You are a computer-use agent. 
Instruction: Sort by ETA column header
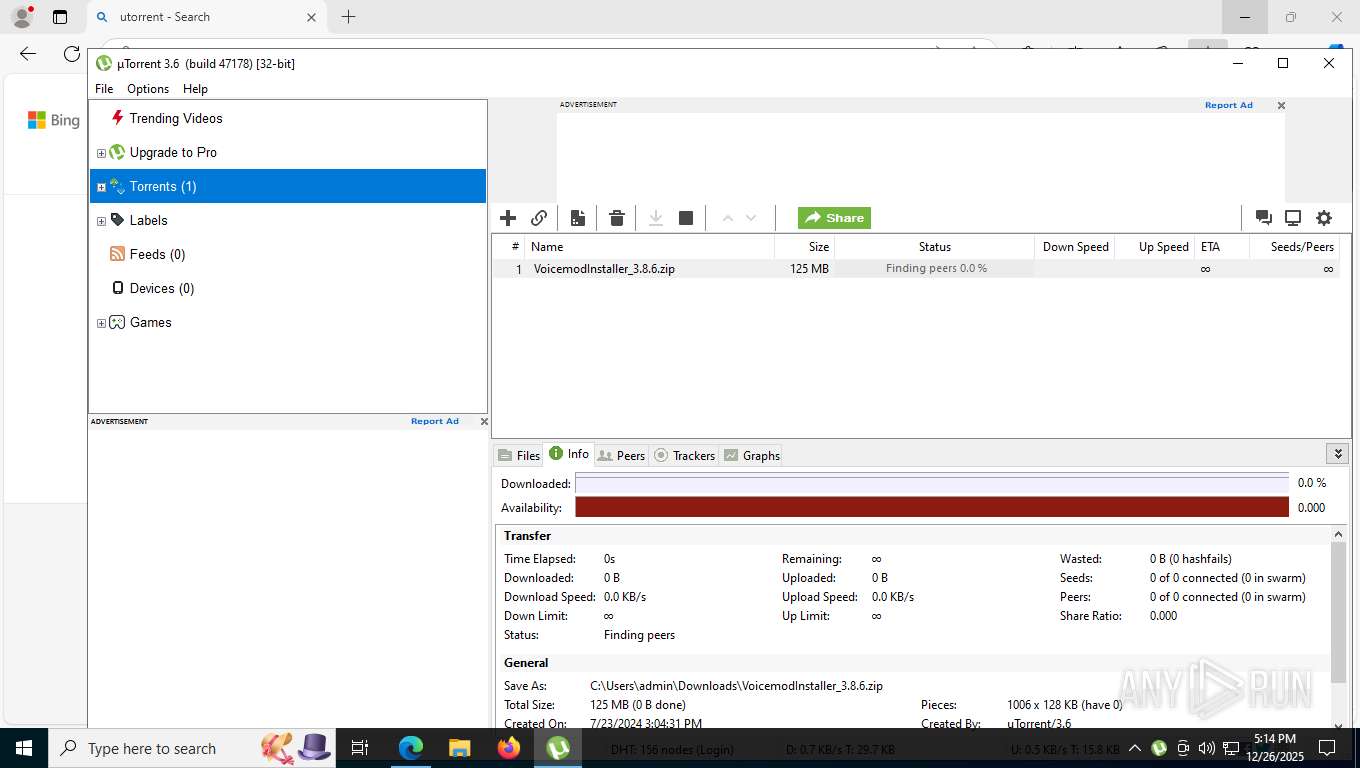(x=1222, y=247)
